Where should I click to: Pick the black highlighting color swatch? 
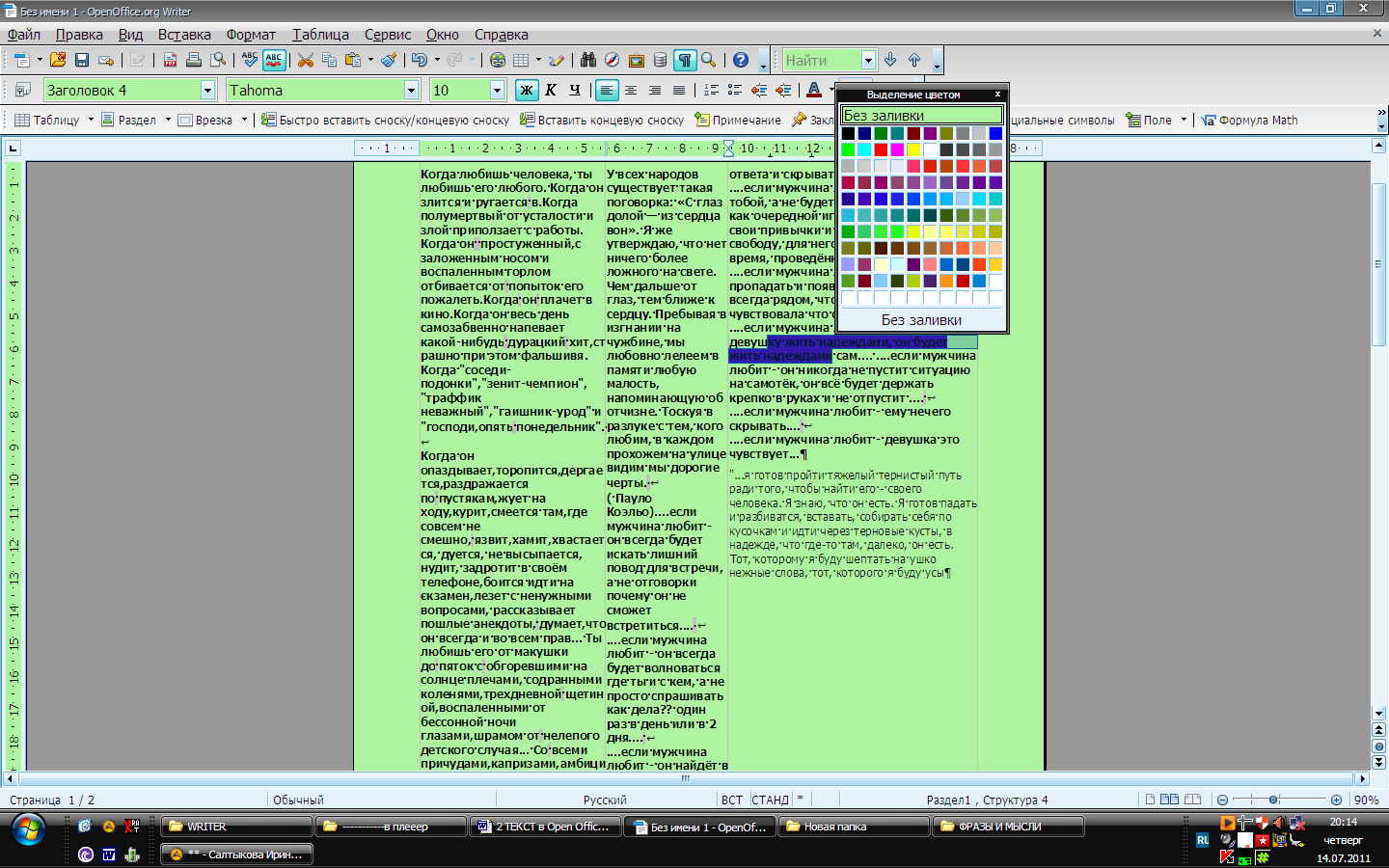pyautogui.click(x=848, y=133)
